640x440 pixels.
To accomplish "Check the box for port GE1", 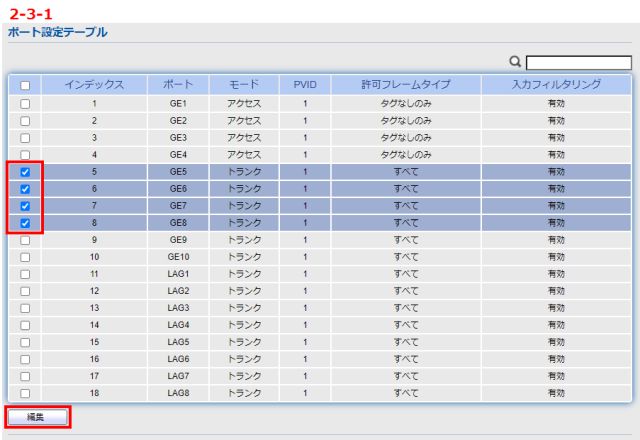I will click(25, 104).
